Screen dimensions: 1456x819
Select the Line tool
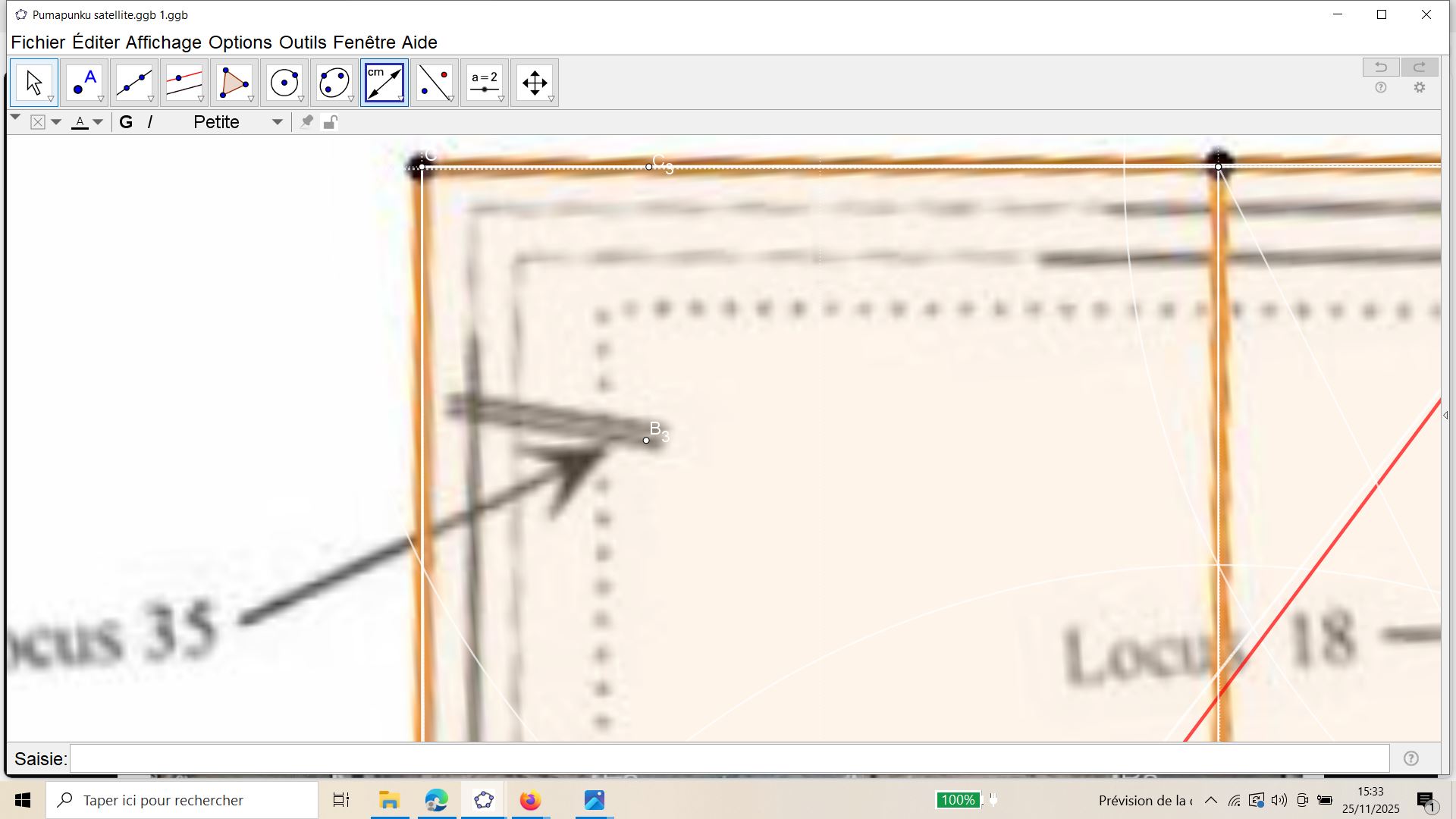tap(133, 82)
